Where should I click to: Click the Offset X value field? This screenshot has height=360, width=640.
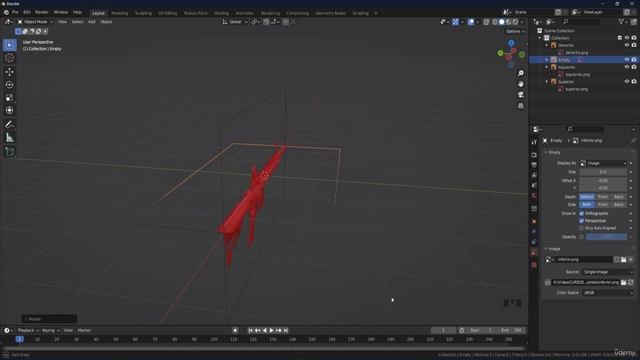pyautogui.click(x=603, y=181)
